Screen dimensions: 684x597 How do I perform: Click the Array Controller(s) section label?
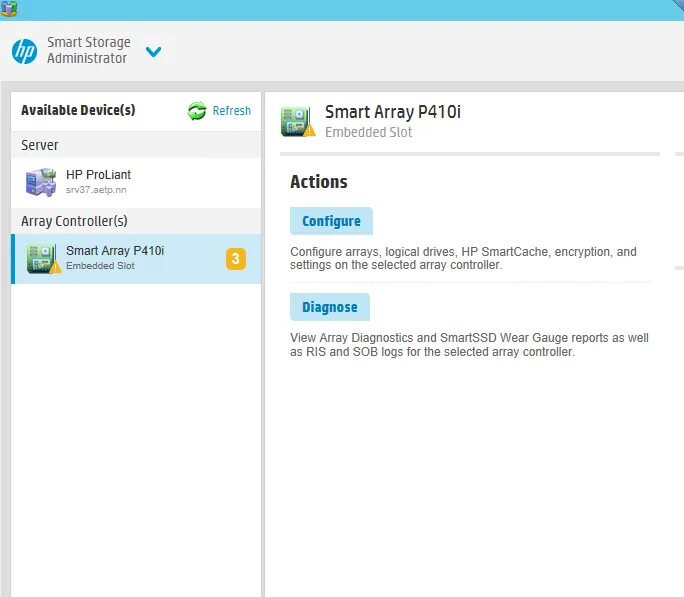tap(74, 221)
